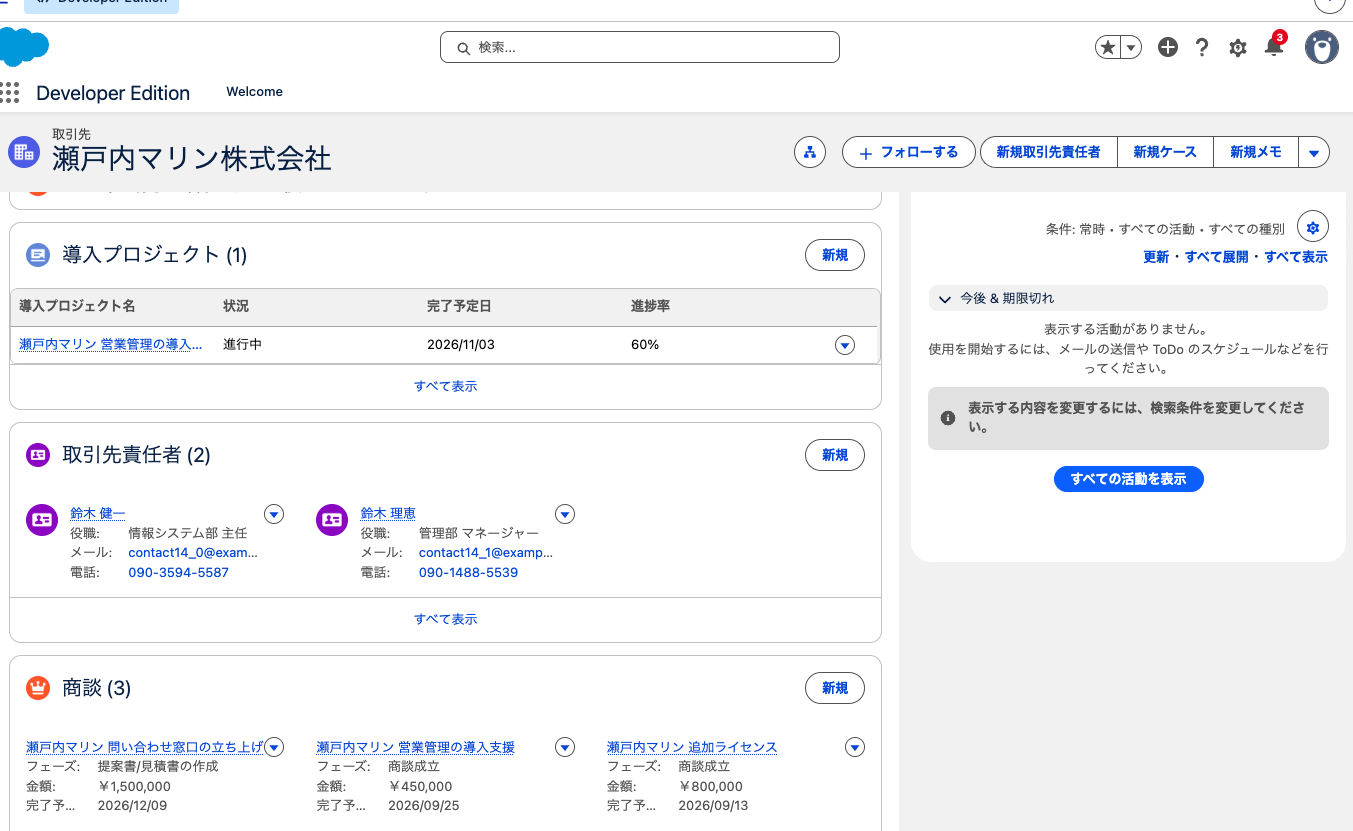Click contact icon beside 鈴木 理恵
This screenshot has width=1353, height=831.
(x=332, y=520)
